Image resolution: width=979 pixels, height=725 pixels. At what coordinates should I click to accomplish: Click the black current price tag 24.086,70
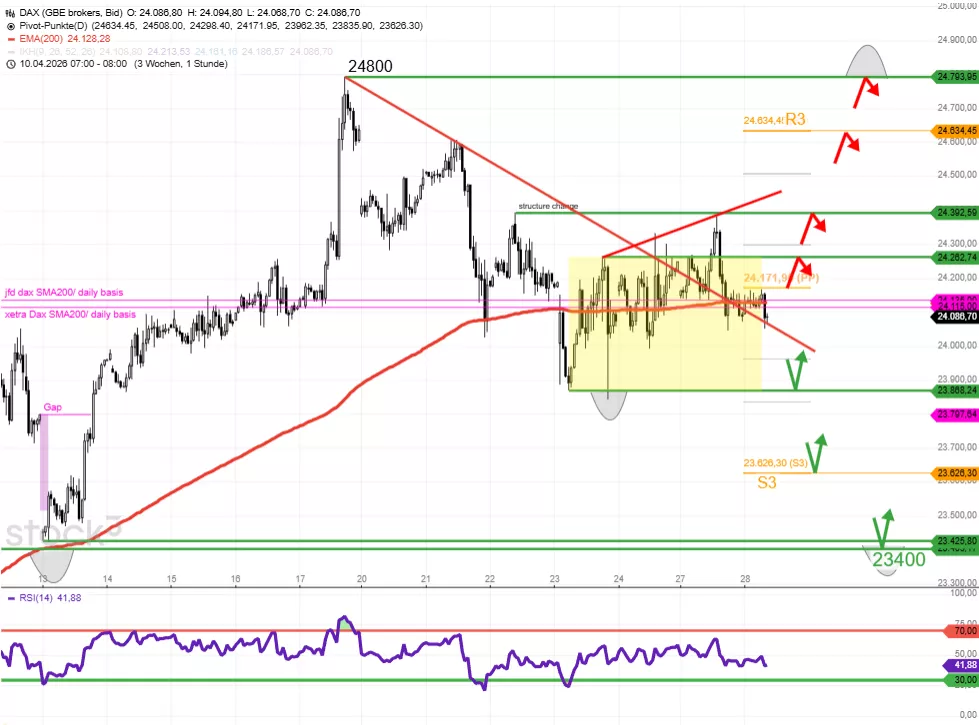pos(954,318)
